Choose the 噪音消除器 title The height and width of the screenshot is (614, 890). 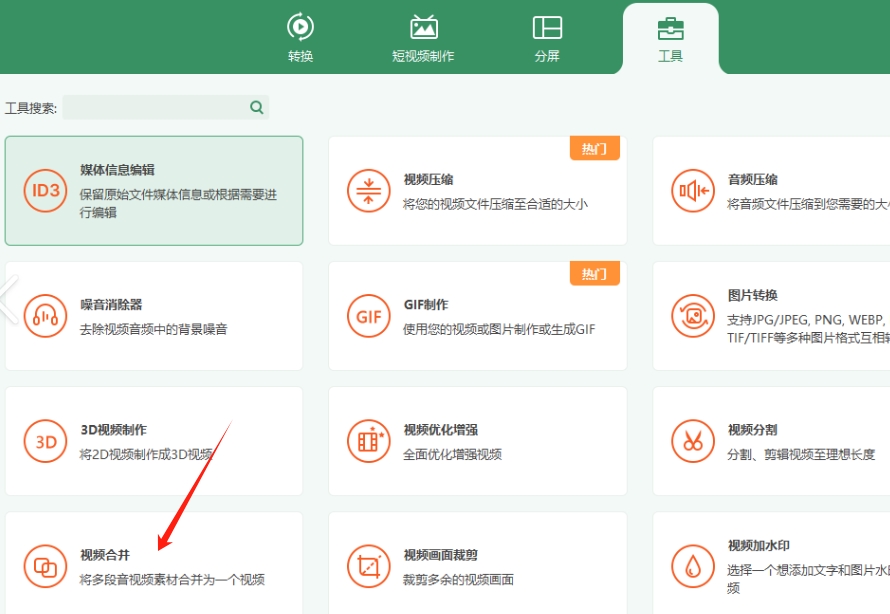point(111,305)
